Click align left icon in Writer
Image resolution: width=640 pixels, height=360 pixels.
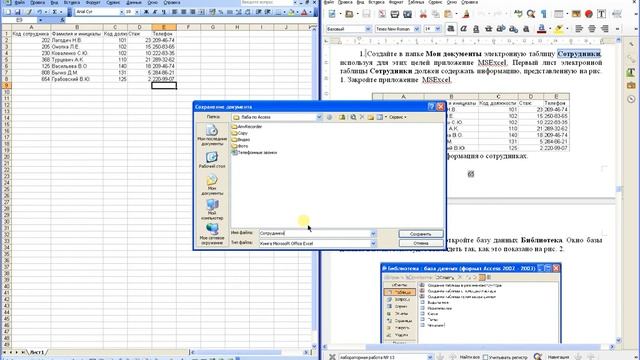pos(579,29)
